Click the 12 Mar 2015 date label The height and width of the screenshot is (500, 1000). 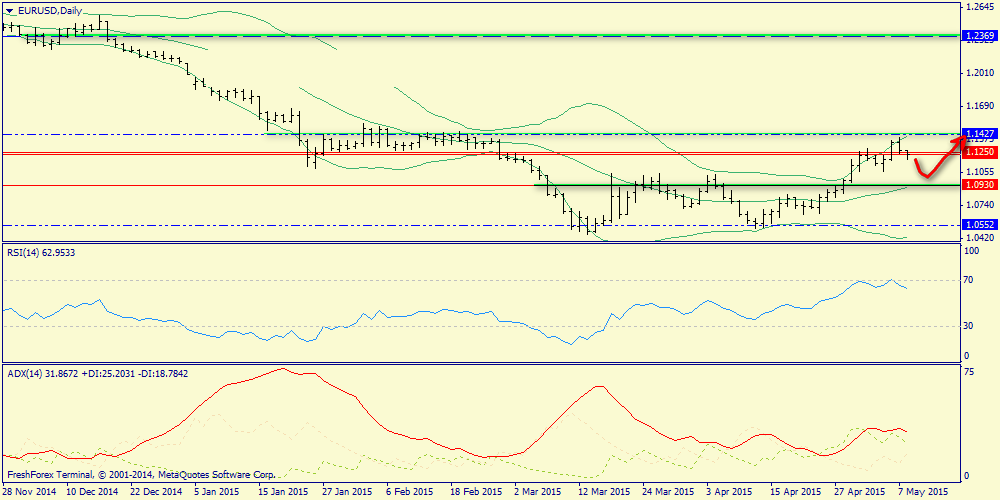602,492
